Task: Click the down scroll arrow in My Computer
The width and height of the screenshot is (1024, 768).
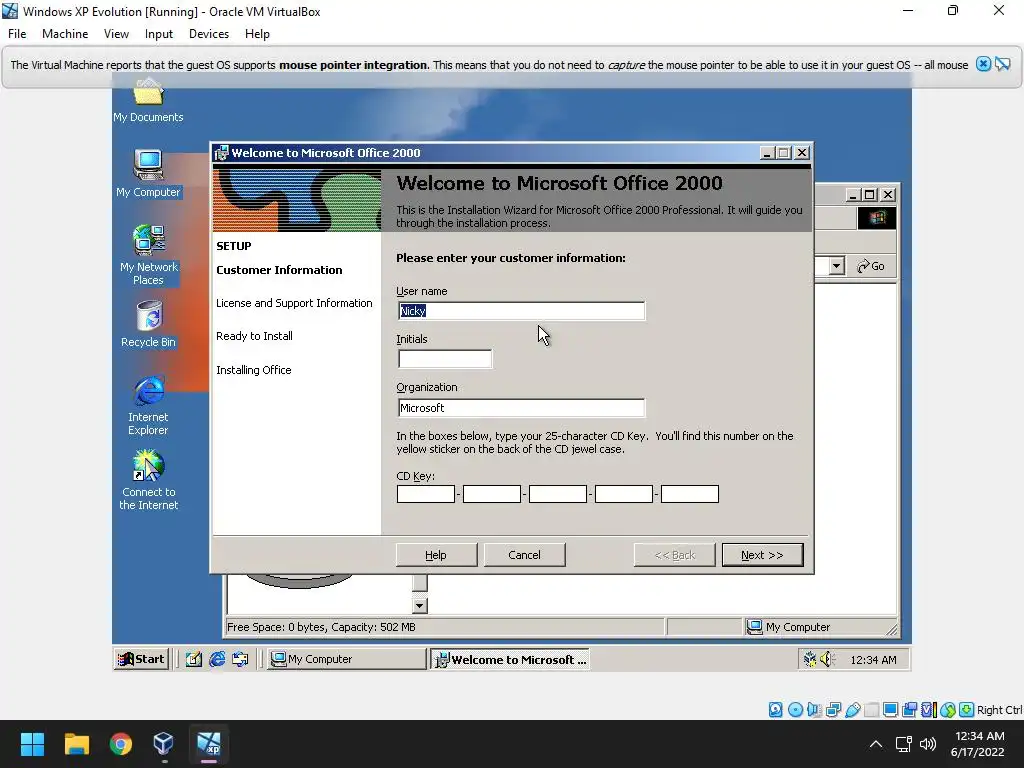Action: 420,605
